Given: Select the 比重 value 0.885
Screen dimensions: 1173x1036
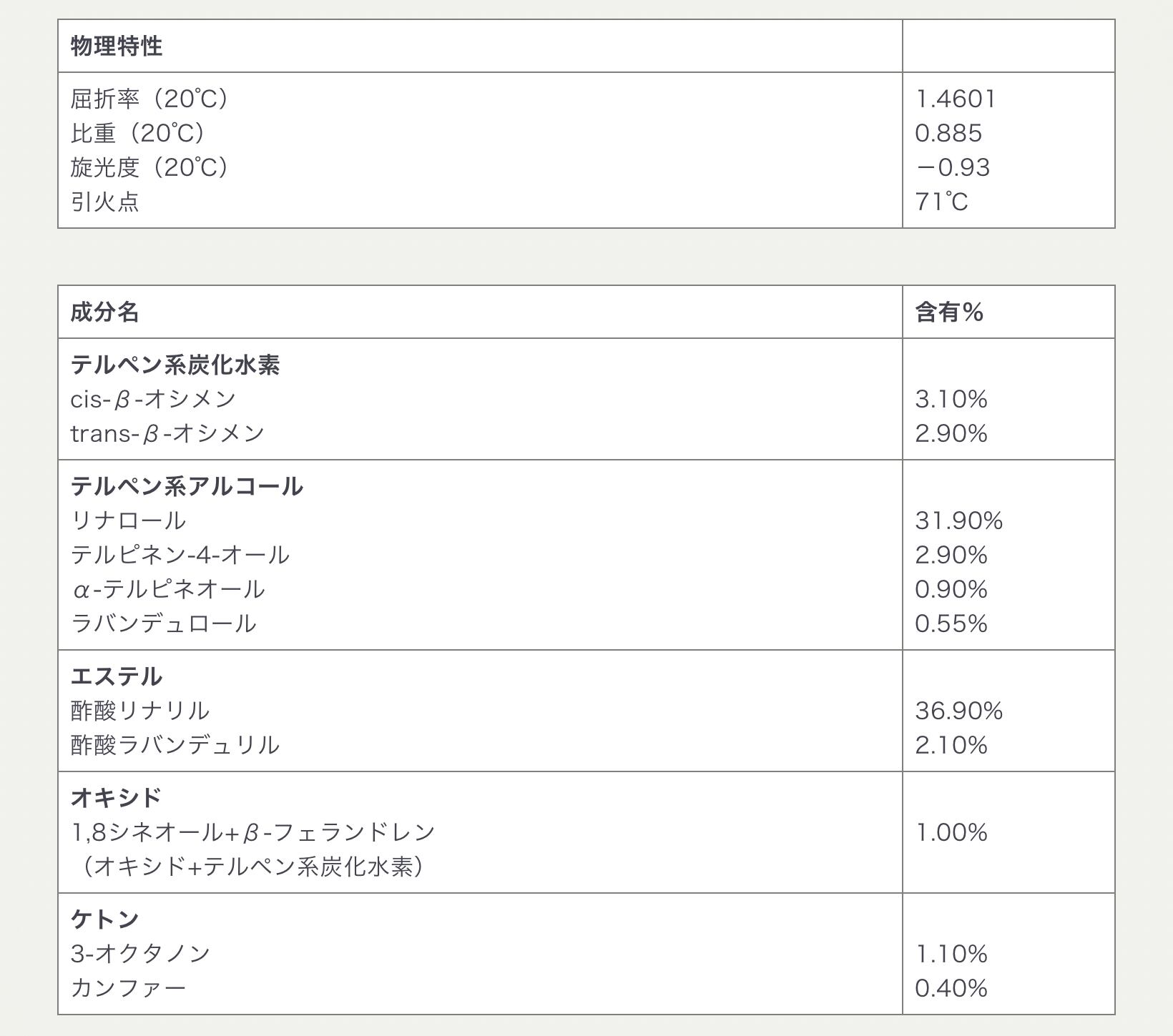Looking at the screenshot, I should click(948, 133).
